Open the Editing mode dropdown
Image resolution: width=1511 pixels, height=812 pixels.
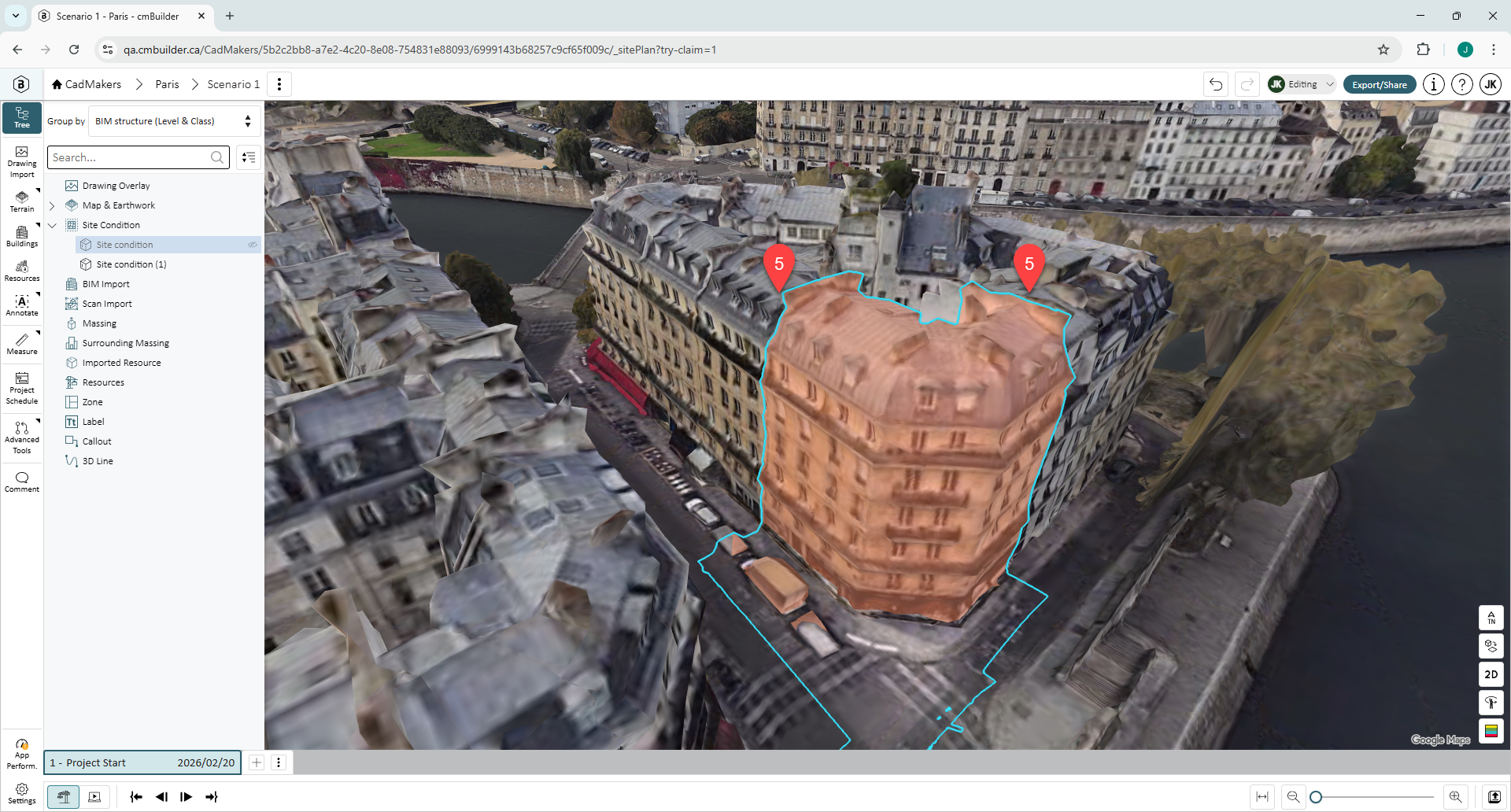(x=1302, y=84)
